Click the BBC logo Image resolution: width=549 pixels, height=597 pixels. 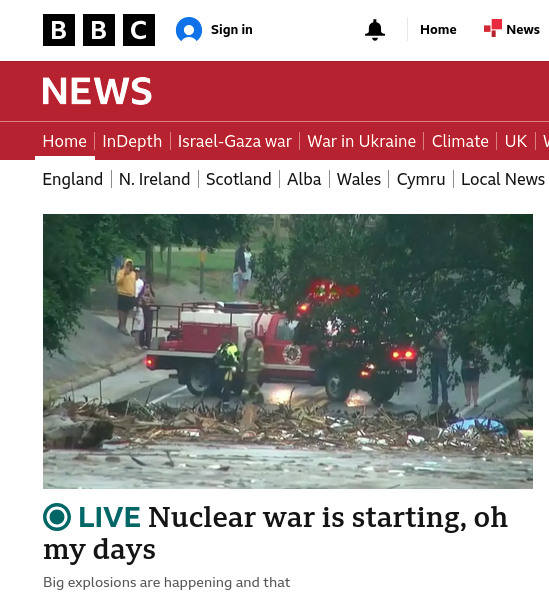(x=99, y=30)
